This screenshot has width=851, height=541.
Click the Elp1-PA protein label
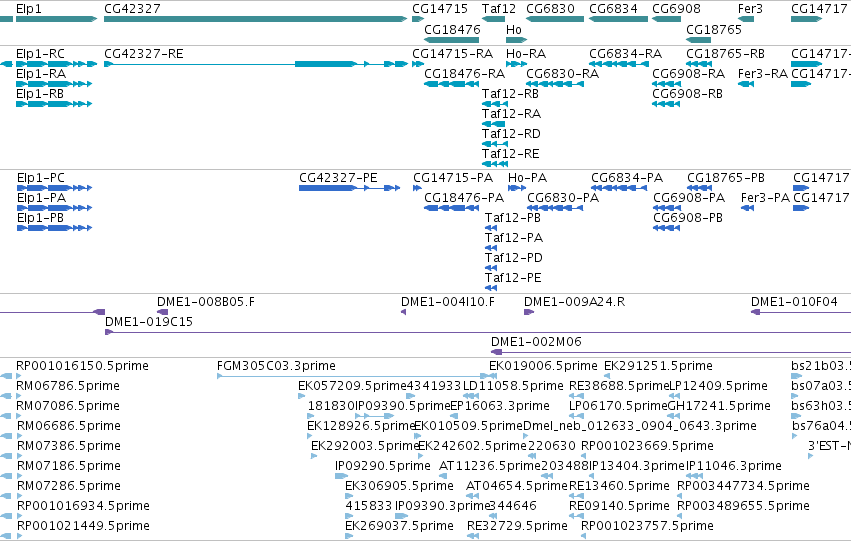41,198
